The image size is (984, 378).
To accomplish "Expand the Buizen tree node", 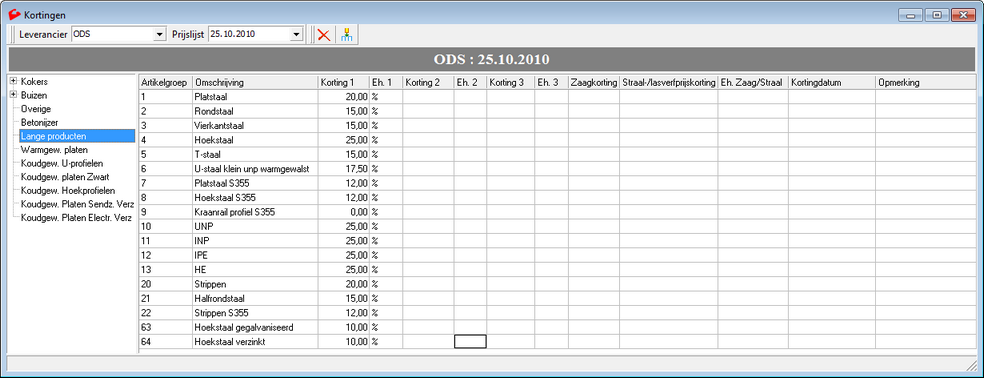I will (x=13, y=95).
